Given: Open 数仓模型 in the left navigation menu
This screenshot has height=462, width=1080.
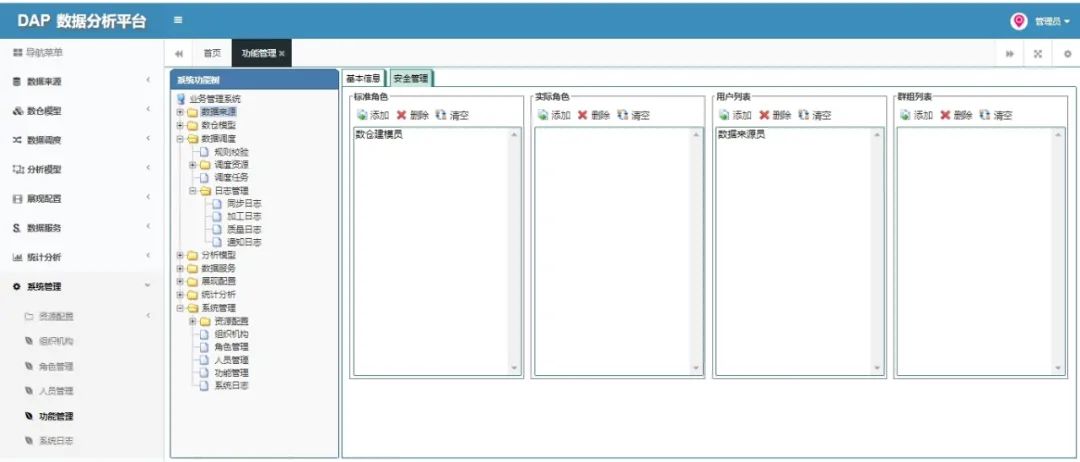Looking at the screenshot, I should (82, 110).
